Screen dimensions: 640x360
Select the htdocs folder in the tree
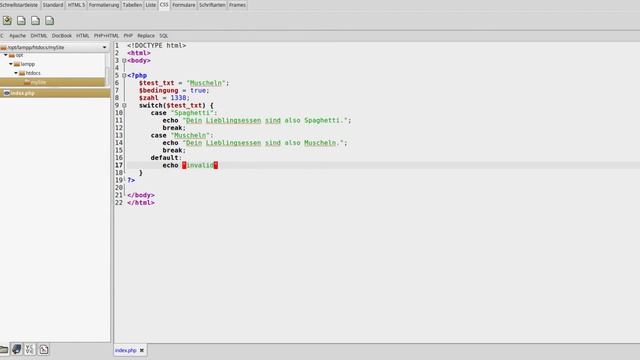33,73
